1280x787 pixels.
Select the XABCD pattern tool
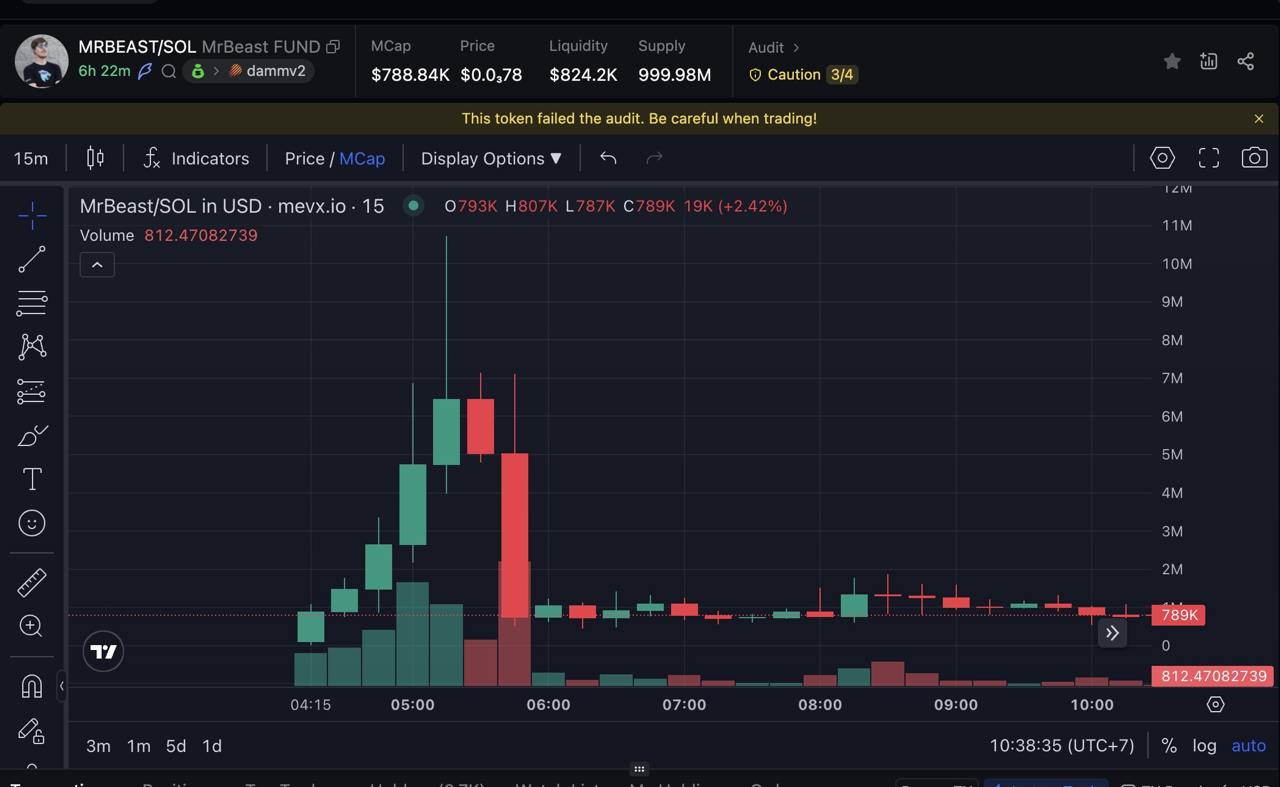click(32, 347)
